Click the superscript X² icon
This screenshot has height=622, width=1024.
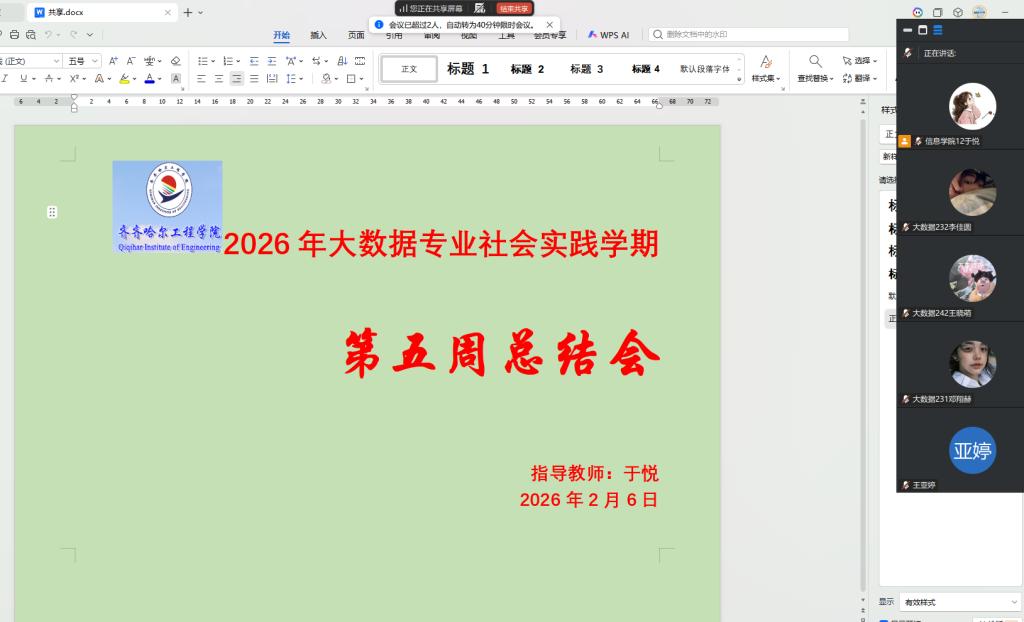click(x=74, y=78)
